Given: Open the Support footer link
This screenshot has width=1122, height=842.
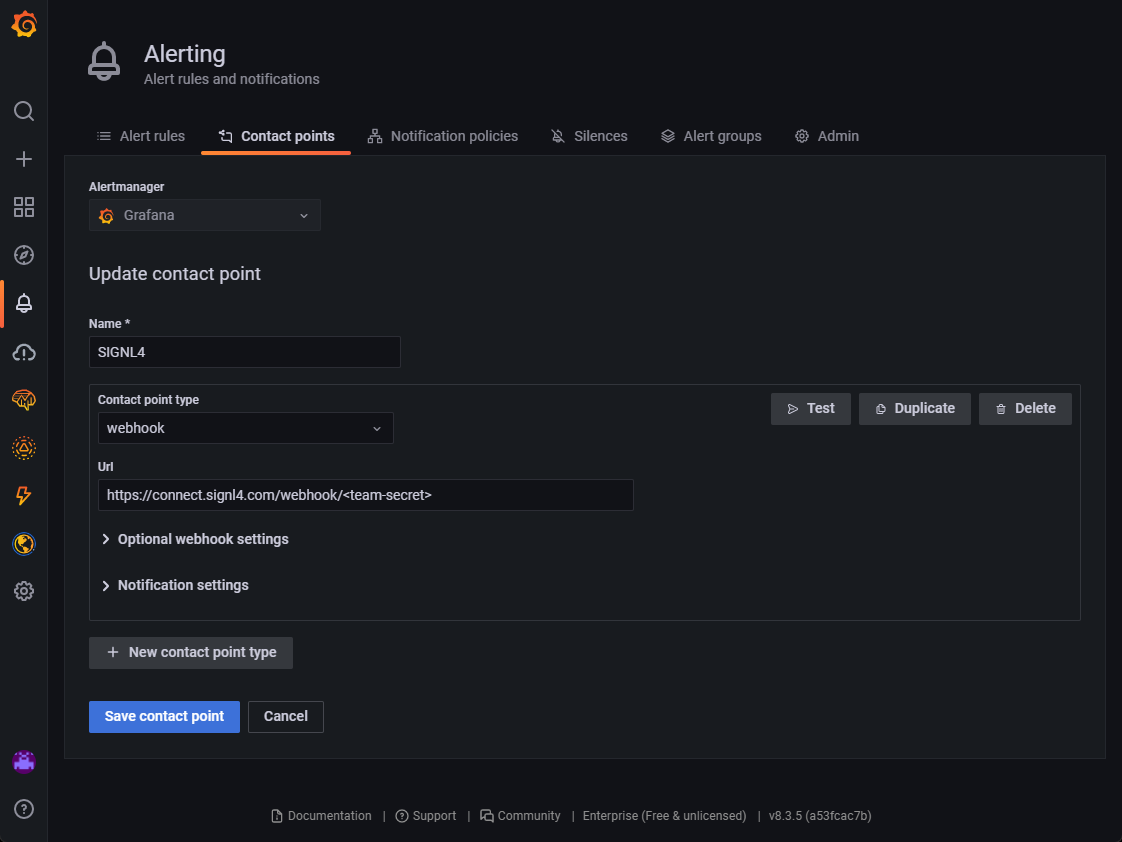Looking at the screenshot, I should pos(426,816).
